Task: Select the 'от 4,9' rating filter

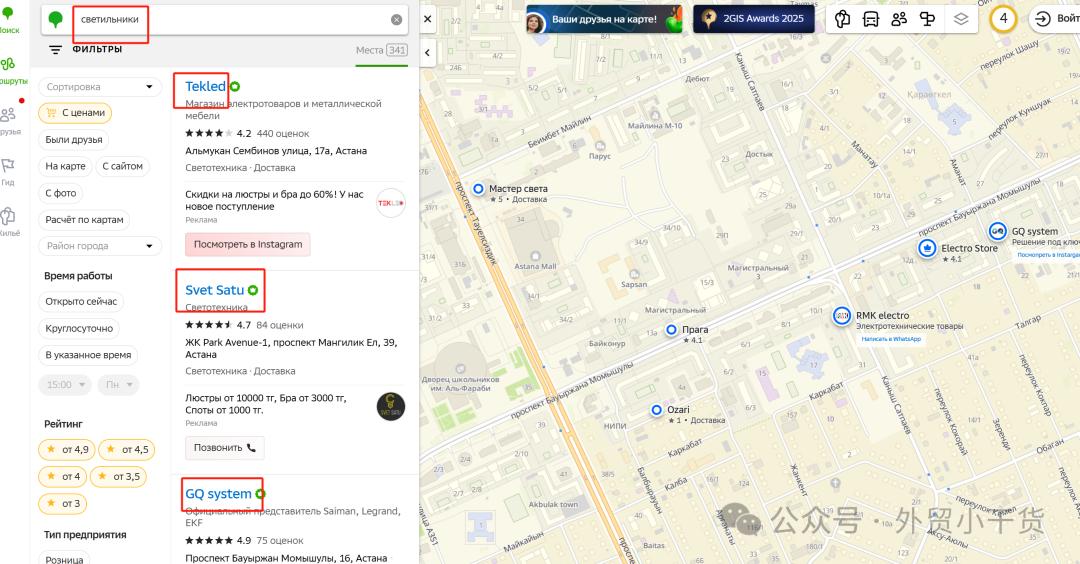Action: pos(67,449)
